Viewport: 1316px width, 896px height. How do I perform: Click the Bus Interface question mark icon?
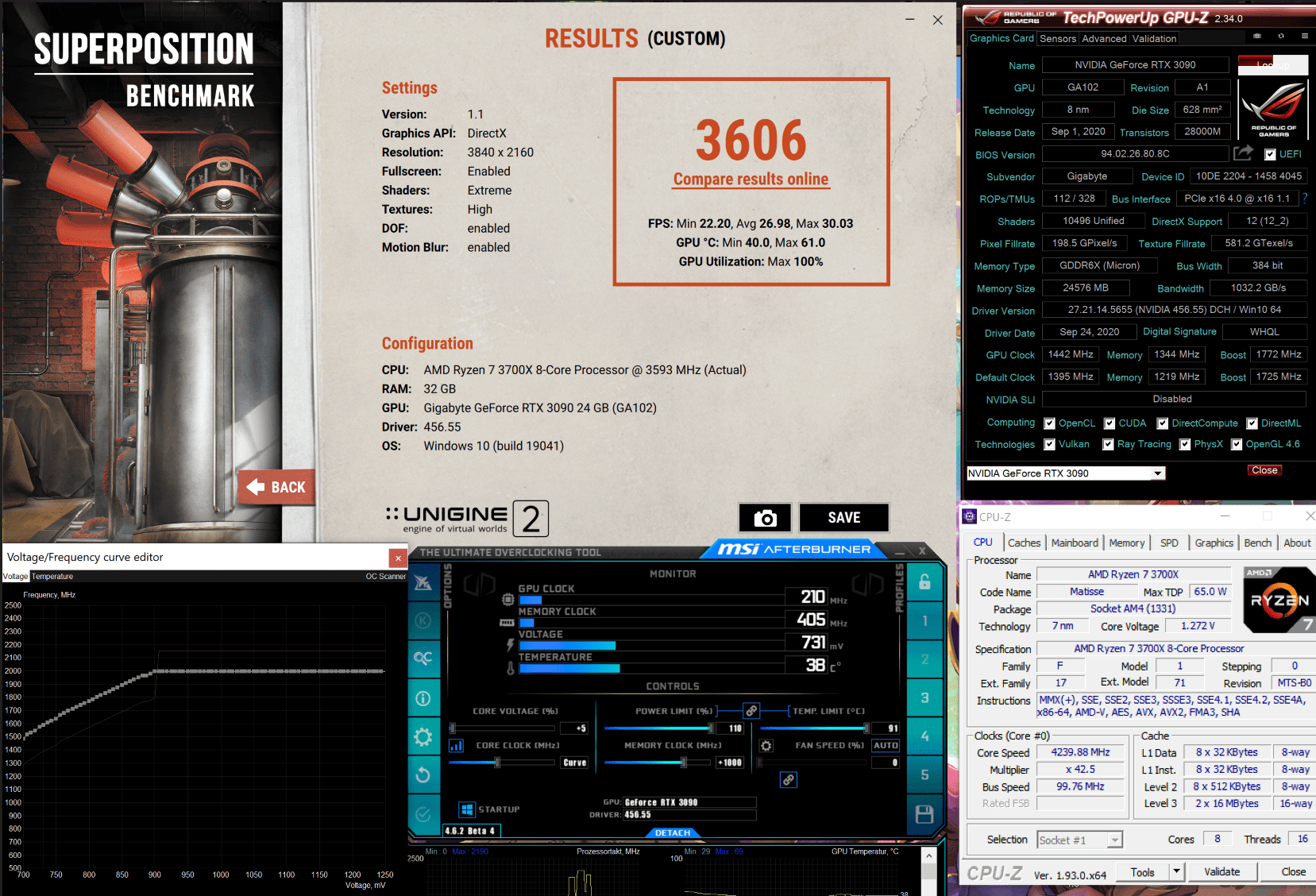(x=1305, y=199)
